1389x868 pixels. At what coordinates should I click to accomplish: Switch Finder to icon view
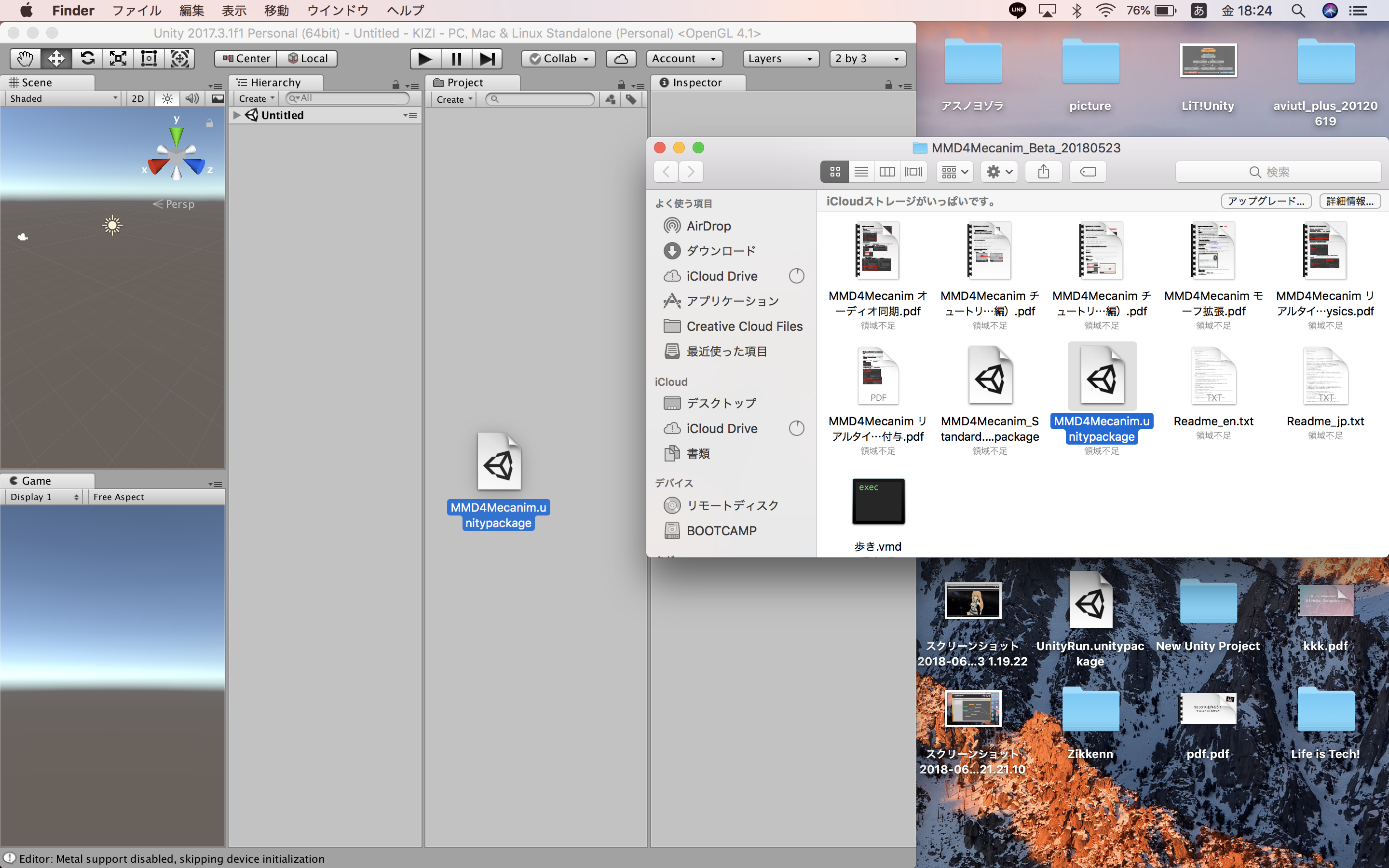point(834,172)
